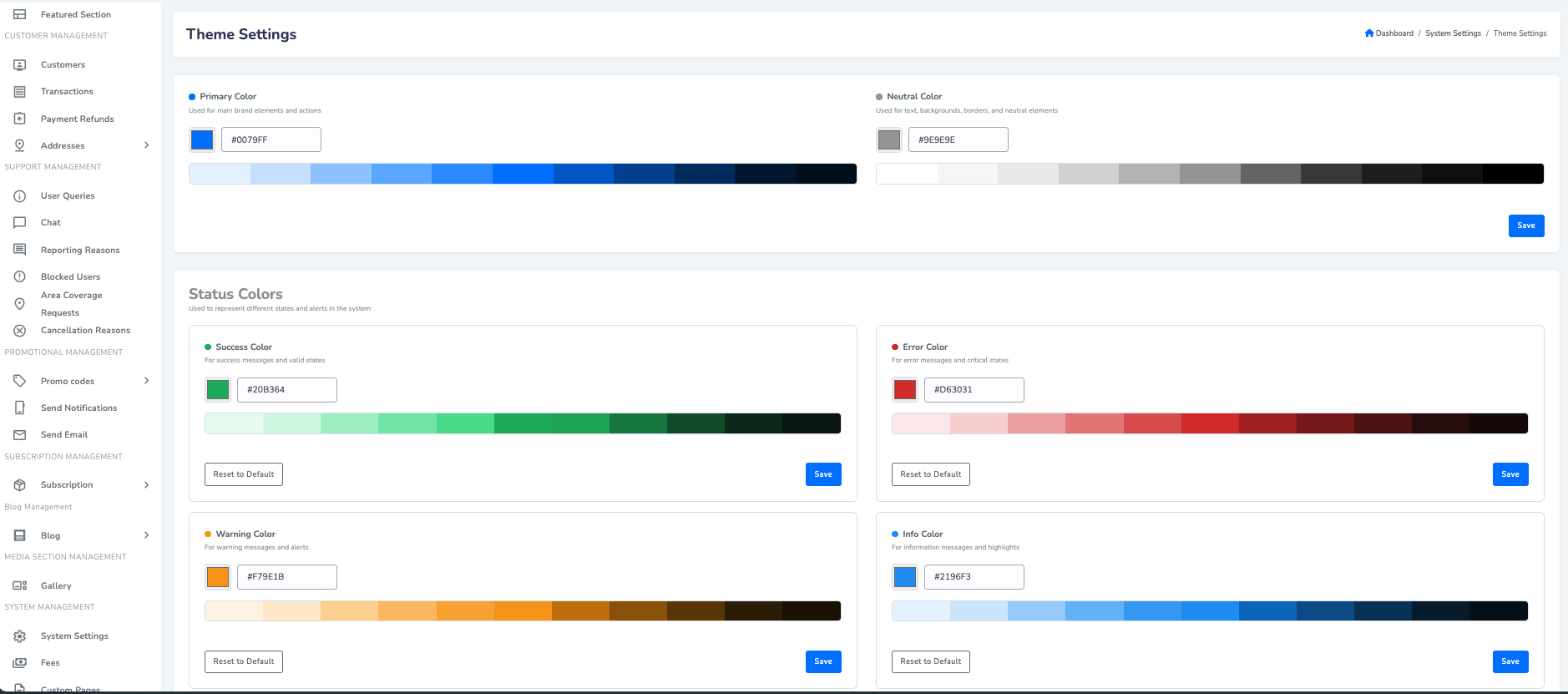Image resolution: width=1568 pixels, height=694 pixels.
Task: Click the Chat bubble icon
Action: [19, 222]
